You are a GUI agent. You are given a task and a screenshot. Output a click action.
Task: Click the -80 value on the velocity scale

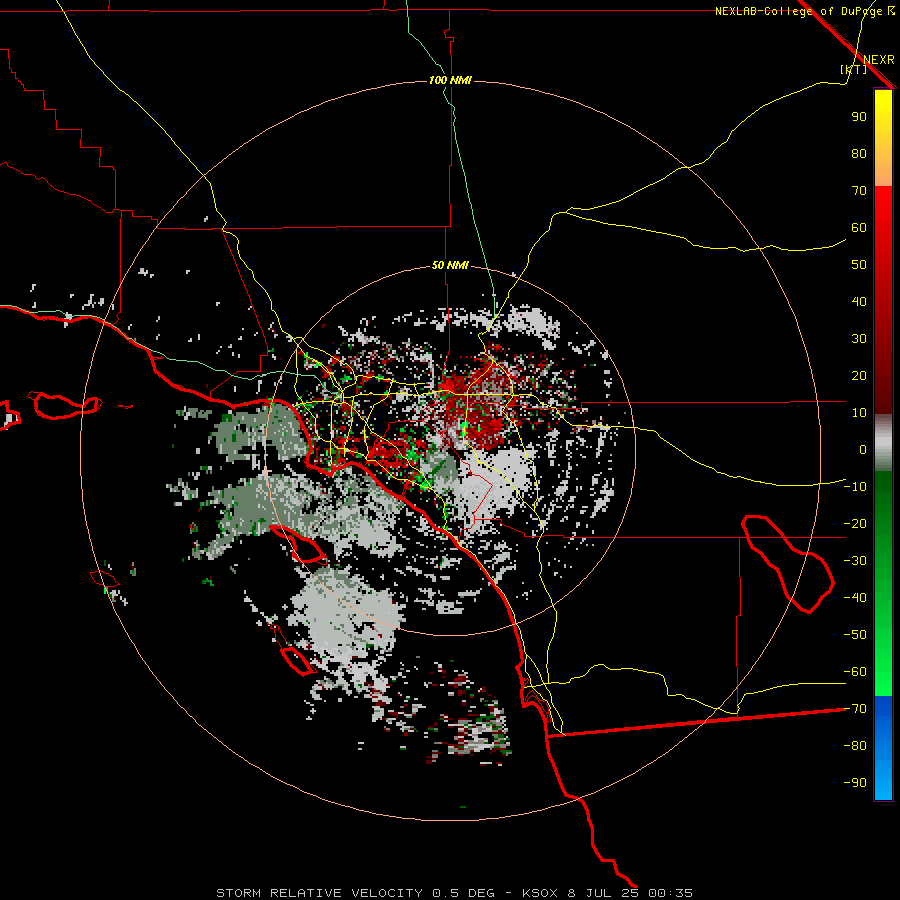pyautogui.click(x=855, y=746)
